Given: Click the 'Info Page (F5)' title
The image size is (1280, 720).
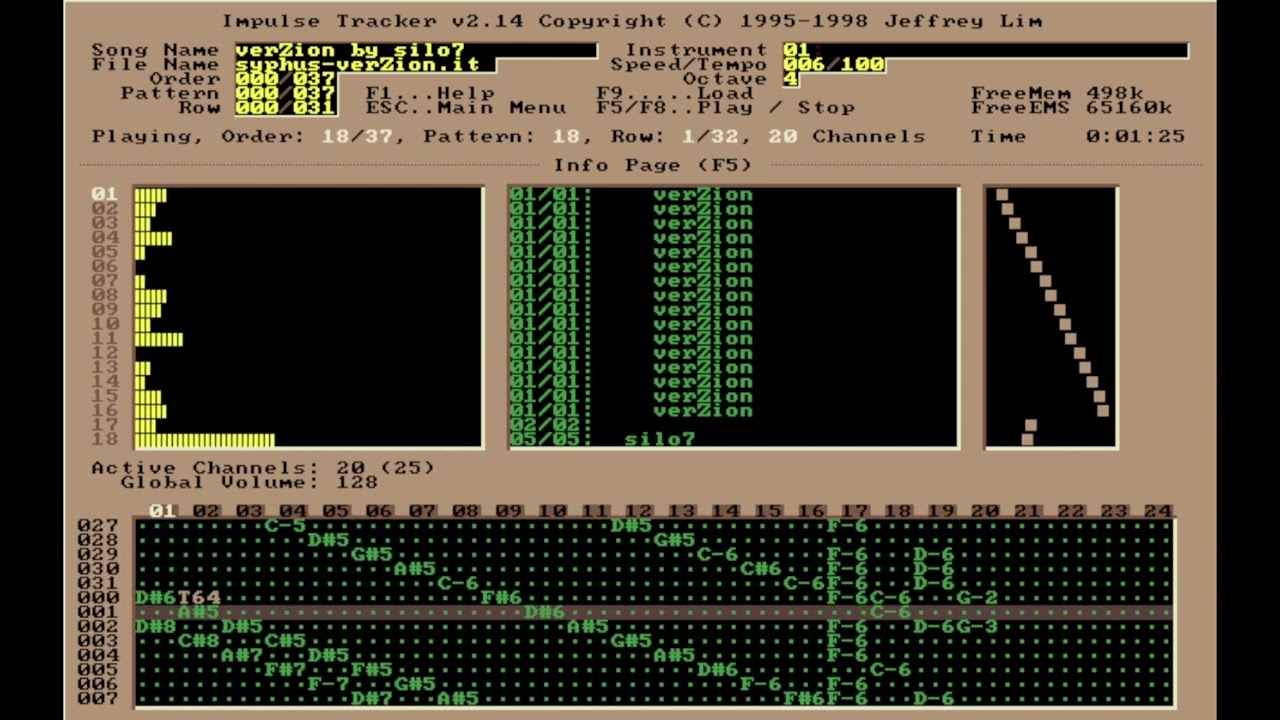Looking at the screenshot, I should (653, 165).
